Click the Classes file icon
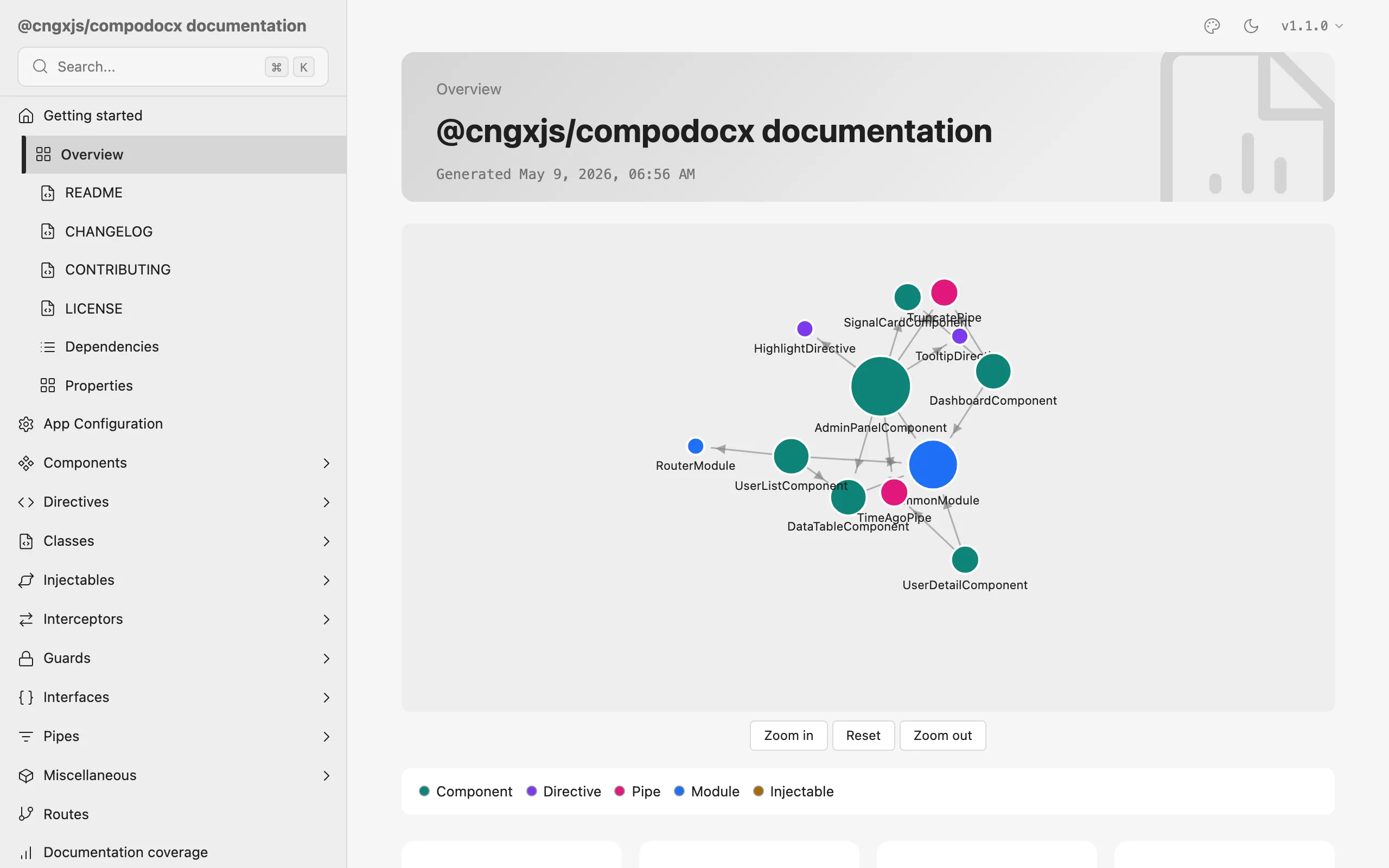This screenshot has height=868, width=1389. click(x=26, y=541)
